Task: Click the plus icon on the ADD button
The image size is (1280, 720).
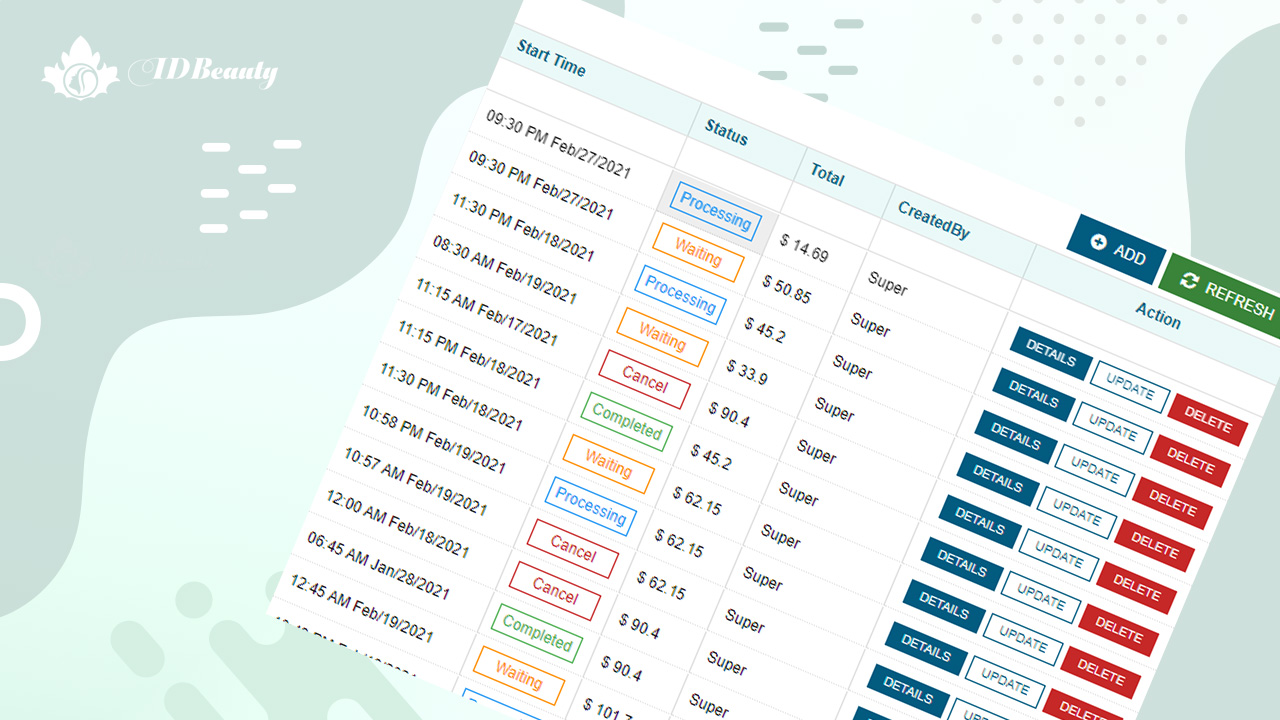Action: [x=1098, y=243]
